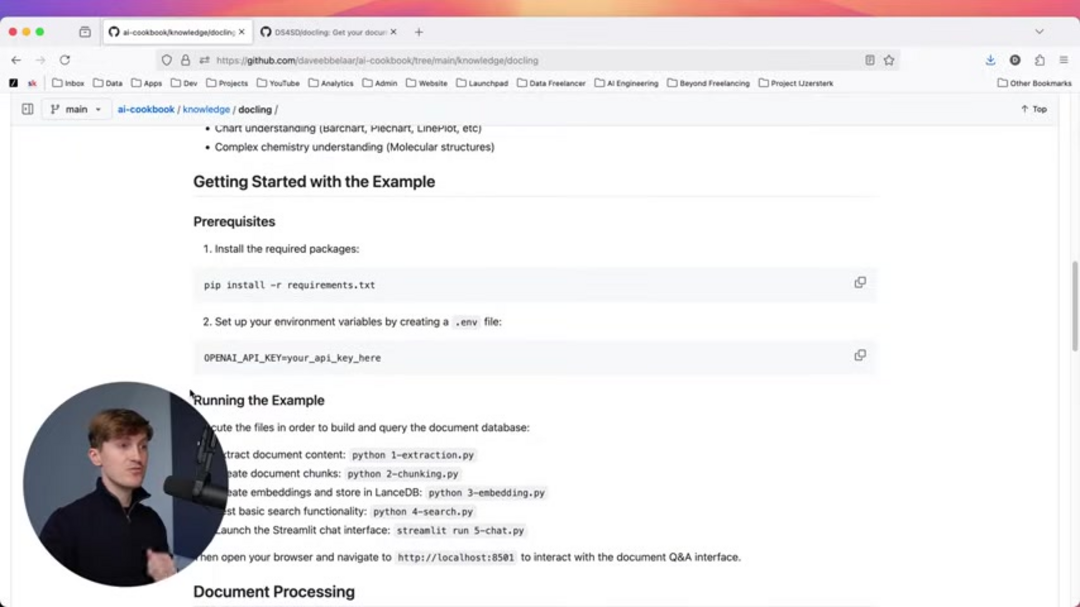Copy the OPENAI_API_KEY code snippet
Image resolution: width=1080 pixels, height=607 pixels.
coord(860,355)
